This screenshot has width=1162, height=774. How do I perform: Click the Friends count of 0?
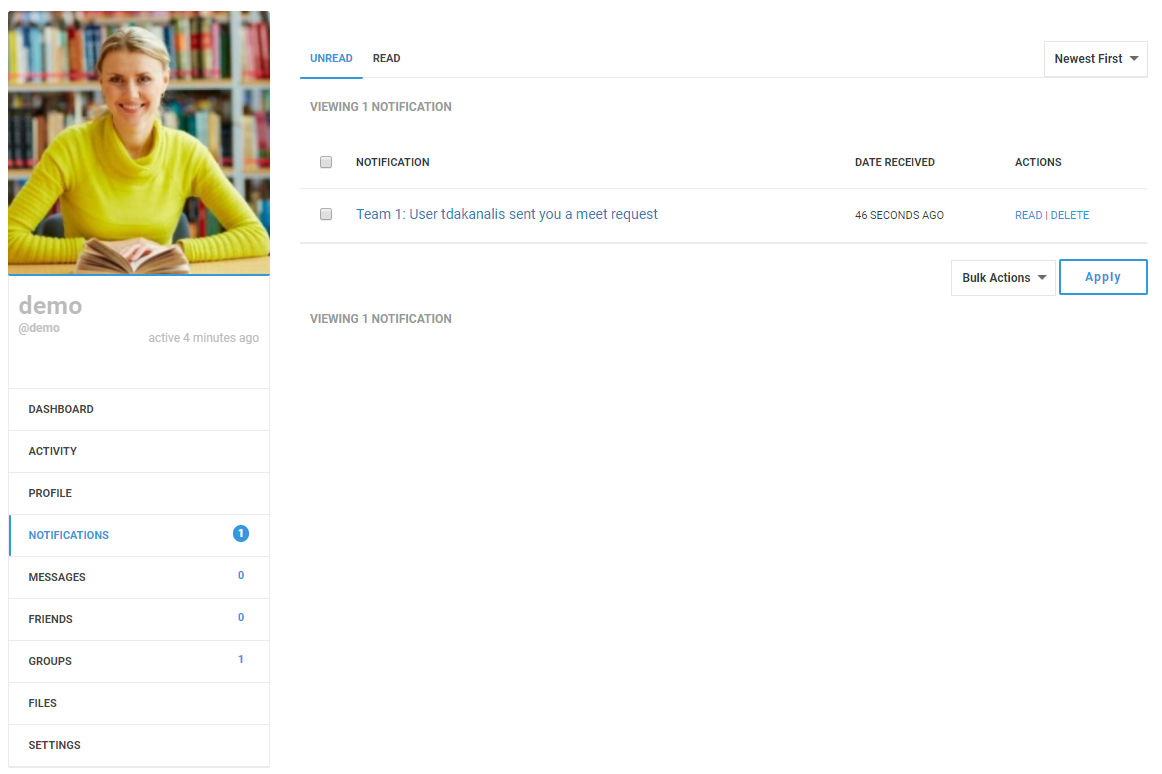click(x=241, y=618)
